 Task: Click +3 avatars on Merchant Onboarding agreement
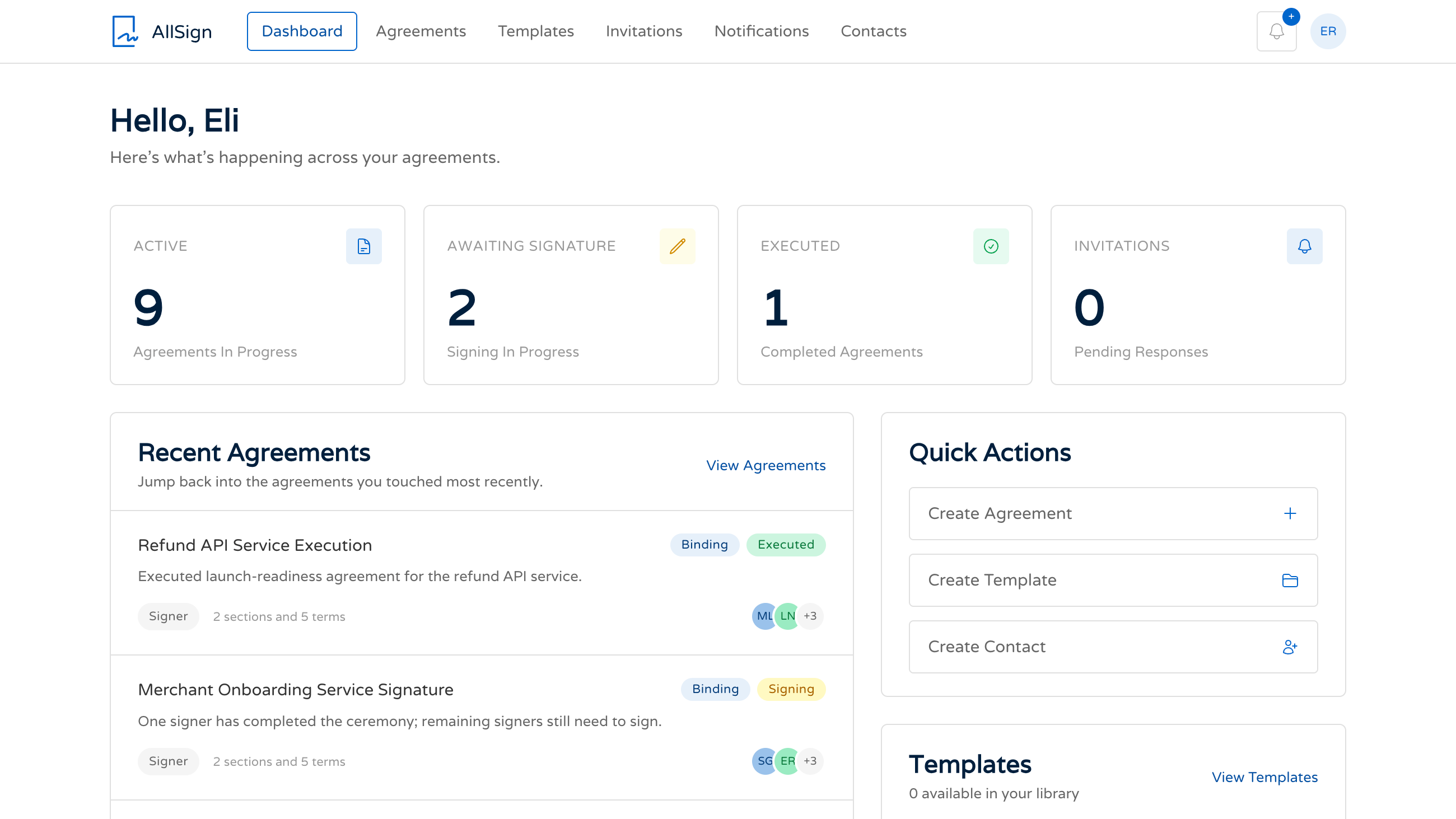coord(810,761)
